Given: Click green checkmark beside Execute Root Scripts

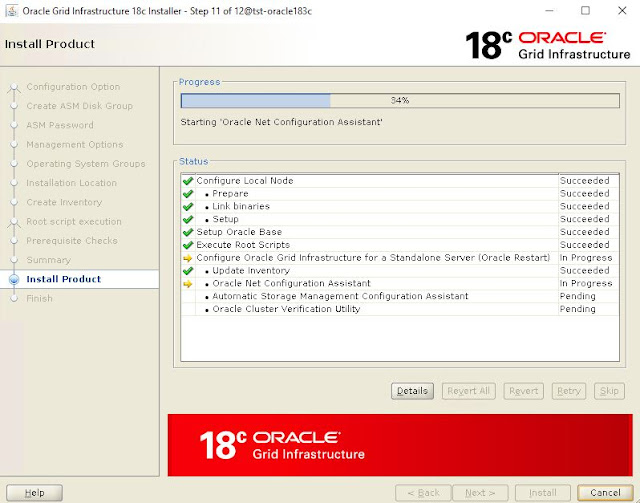Looking at the screenshot, I should 188,245.
